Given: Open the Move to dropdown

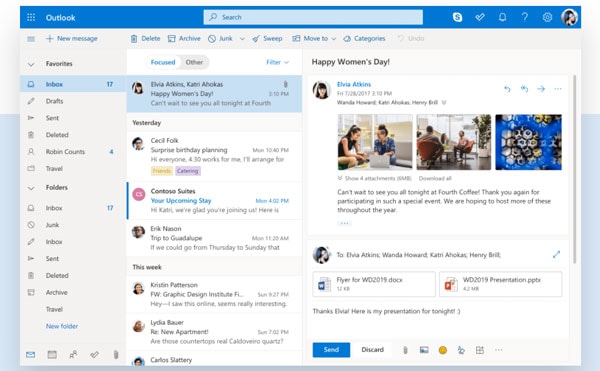Looking at the screenshot, I should 314,39.
